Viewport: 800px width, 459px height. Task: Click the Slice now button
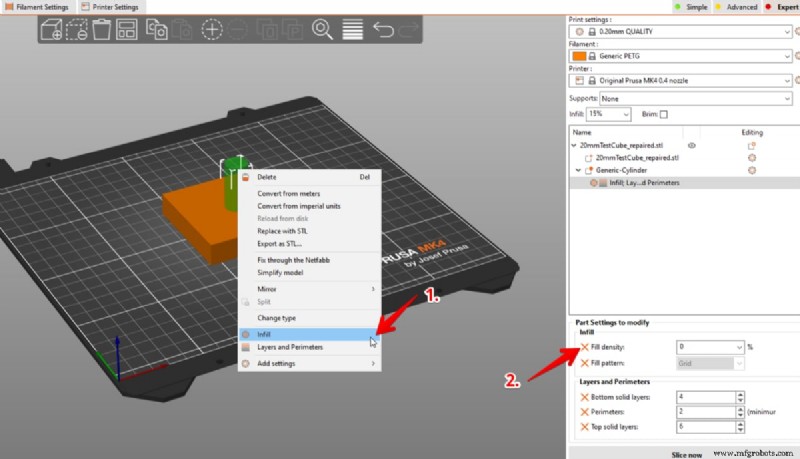tap(686, 454)
